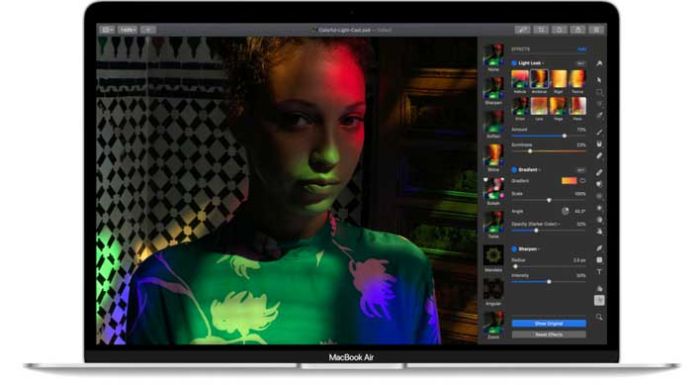Select the Arrange arrow tool
The width and height of the screenshot is (700, 385).
[599, 80]
